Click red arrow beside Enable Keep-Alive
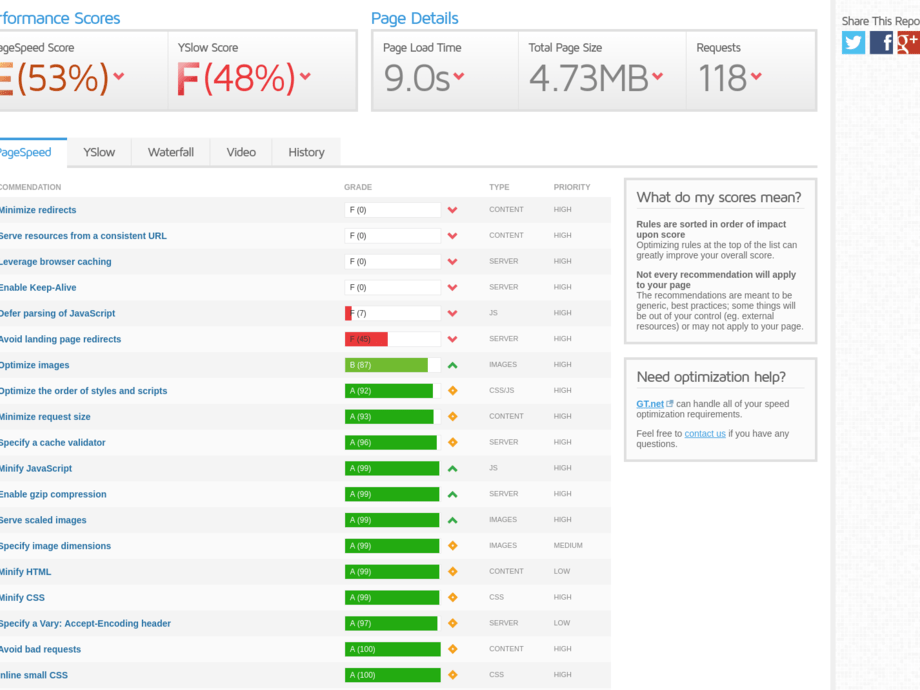 [452, 288]
